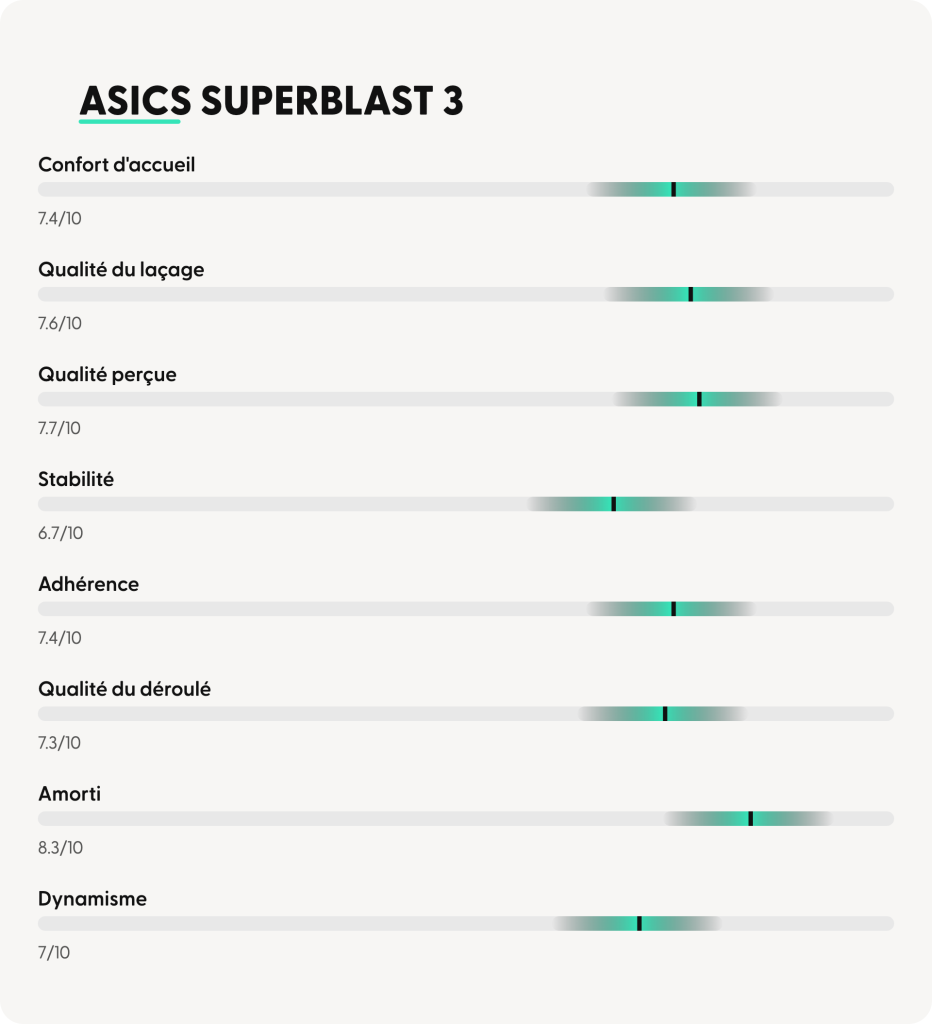Click the "Qualité du laçage" heading
The width and height of the screenshot is (932, 1024).
(x=121, y=270)
